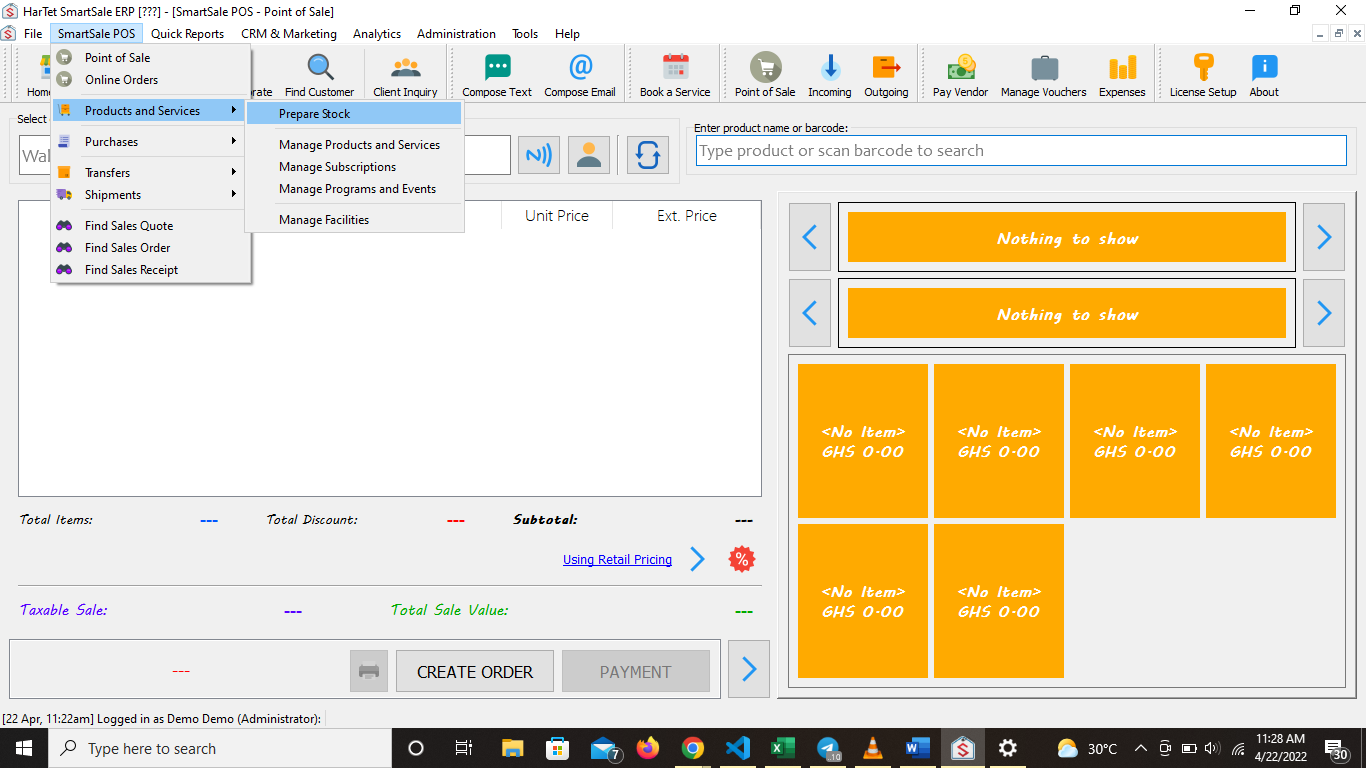
Task: Click the Windows Start button
Action: coord(24,748)
